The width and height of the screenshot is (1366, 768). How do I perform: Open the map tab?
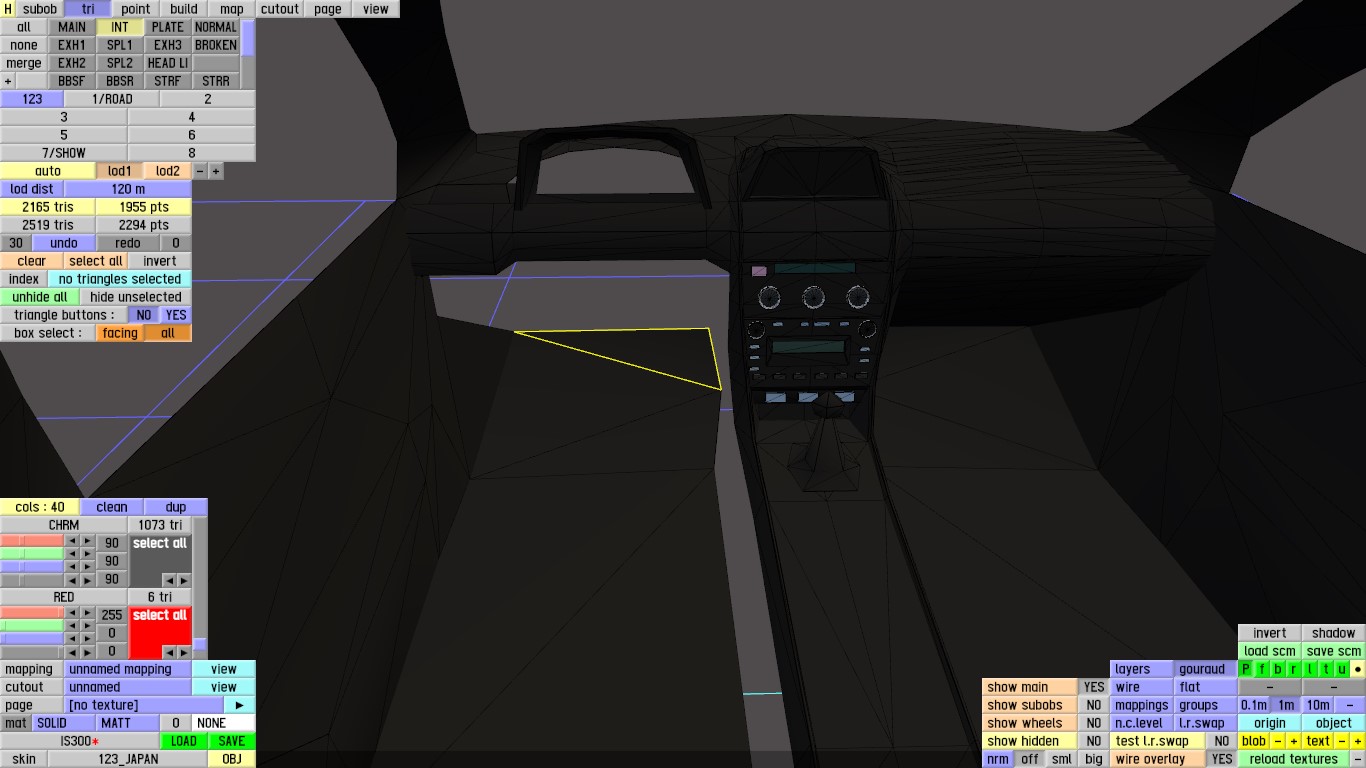pos(232,9)
